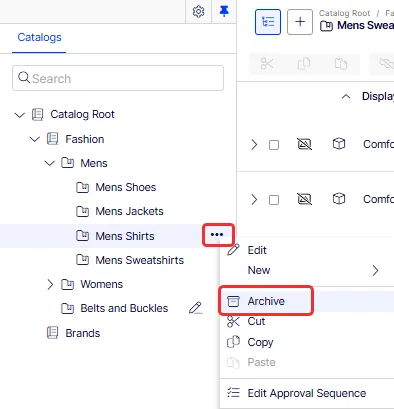Select the Womens category
394x409 pixels.
[x=101, y=284]
